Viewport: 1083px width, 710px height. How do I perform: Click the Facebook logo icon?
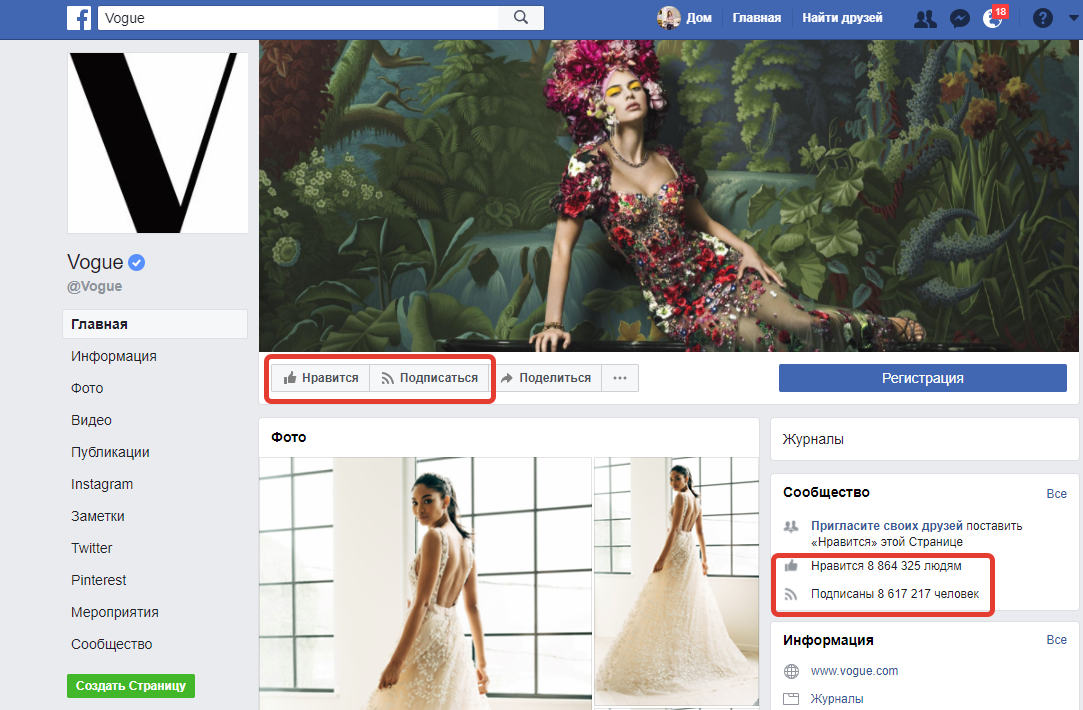coord(79,18)
